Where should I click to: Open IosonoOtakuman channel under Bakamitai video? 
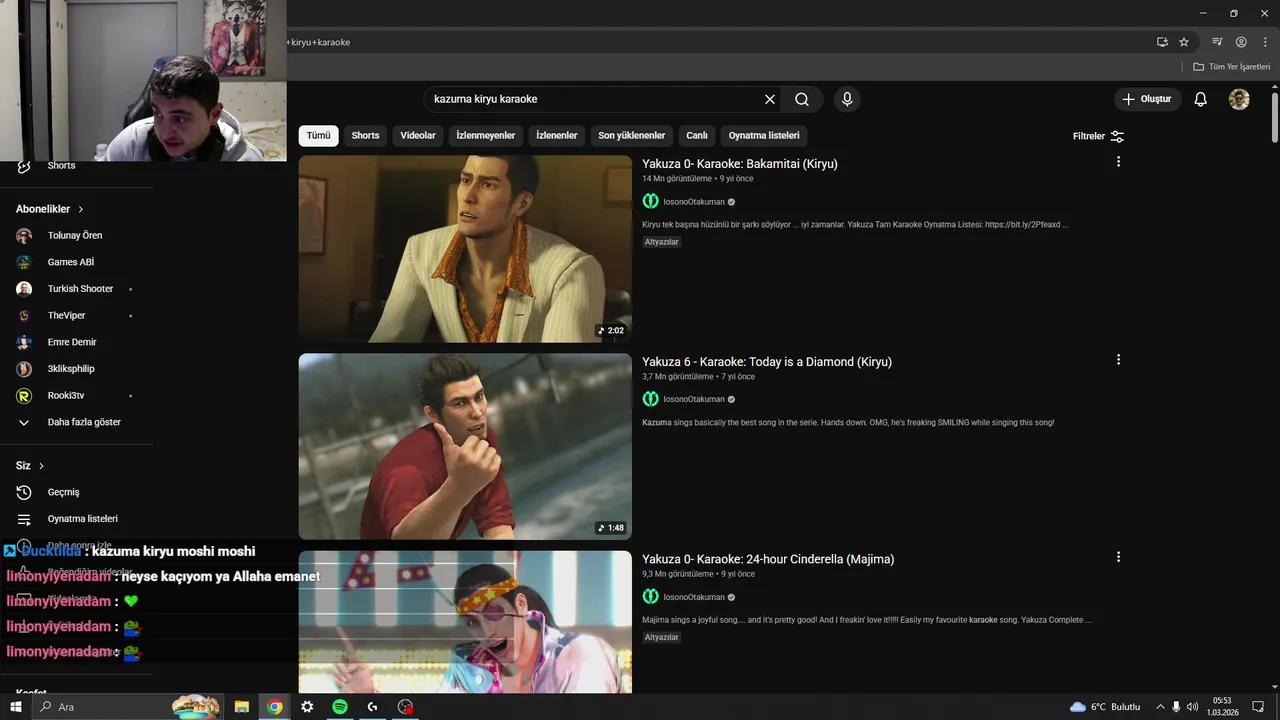click(694, 202)
